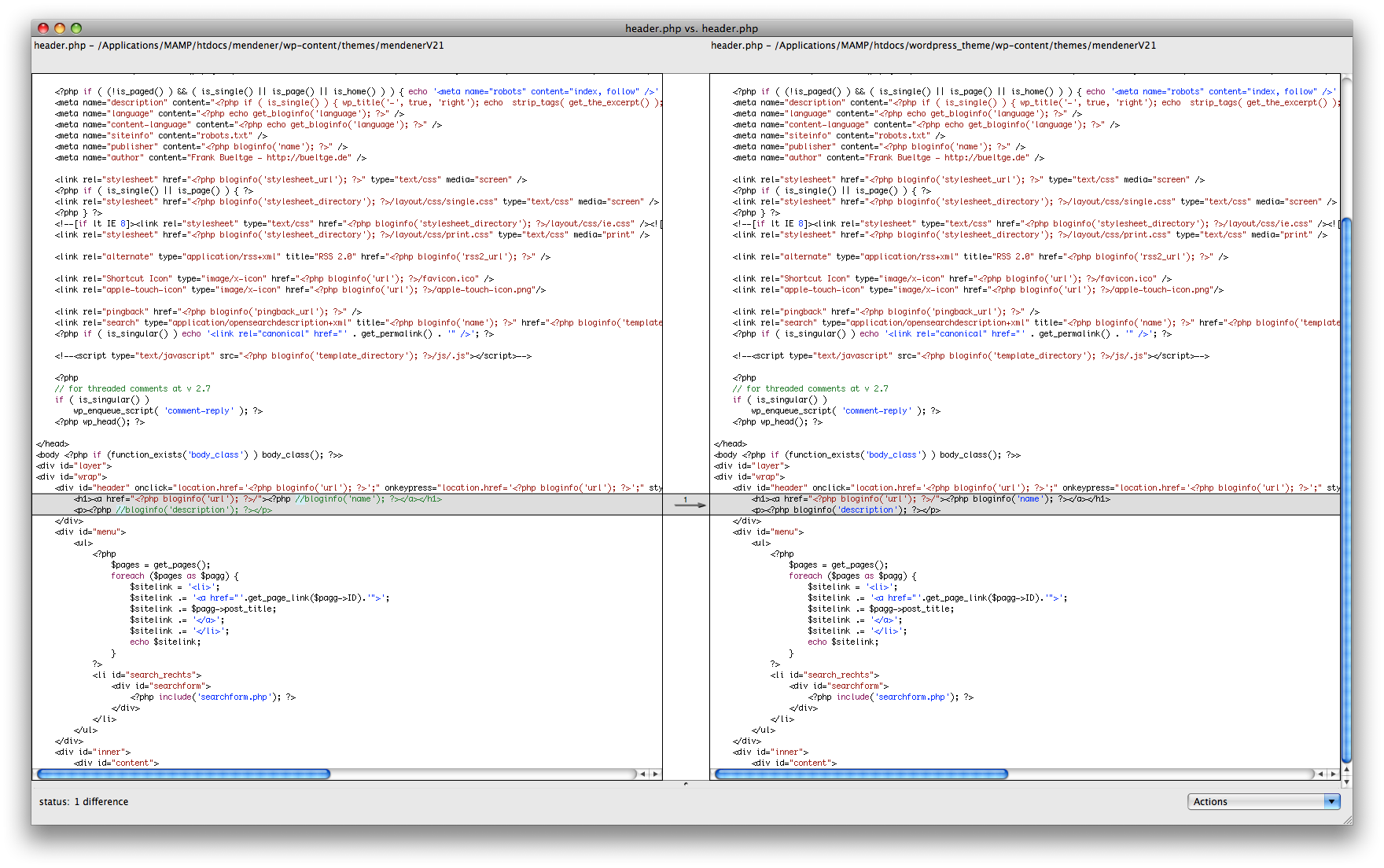Click left commented bloginfo description line

(173, 510)
